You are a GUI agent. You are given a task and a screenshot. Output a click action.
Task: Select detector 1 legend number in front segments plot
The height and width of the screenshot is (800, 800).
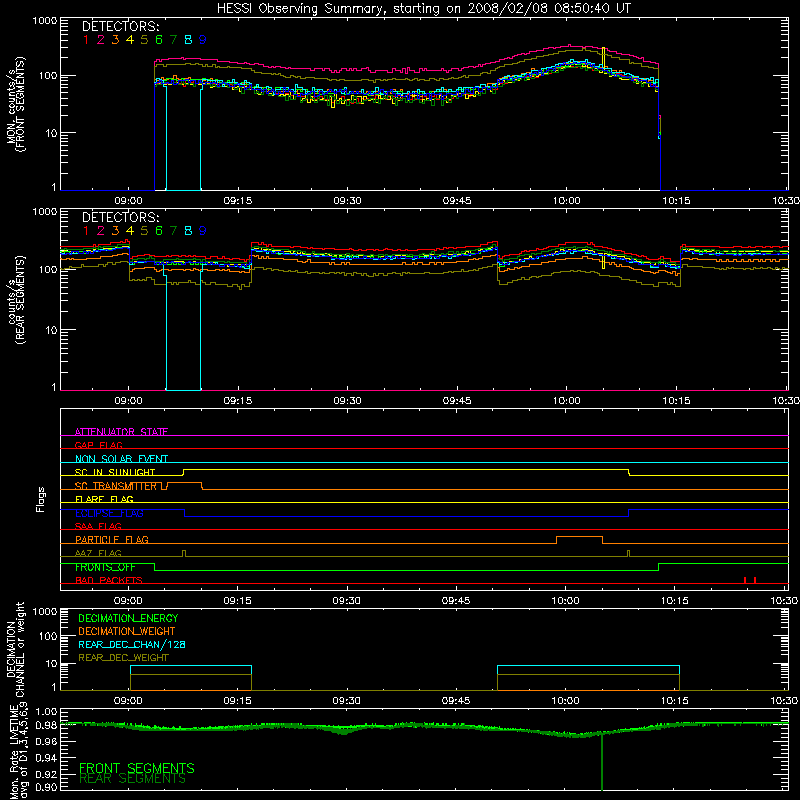86,40
